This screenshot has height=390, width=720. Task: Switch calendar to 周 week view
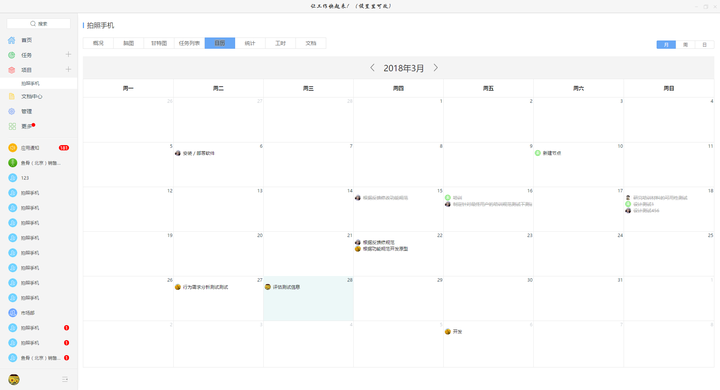click(685, 45)
